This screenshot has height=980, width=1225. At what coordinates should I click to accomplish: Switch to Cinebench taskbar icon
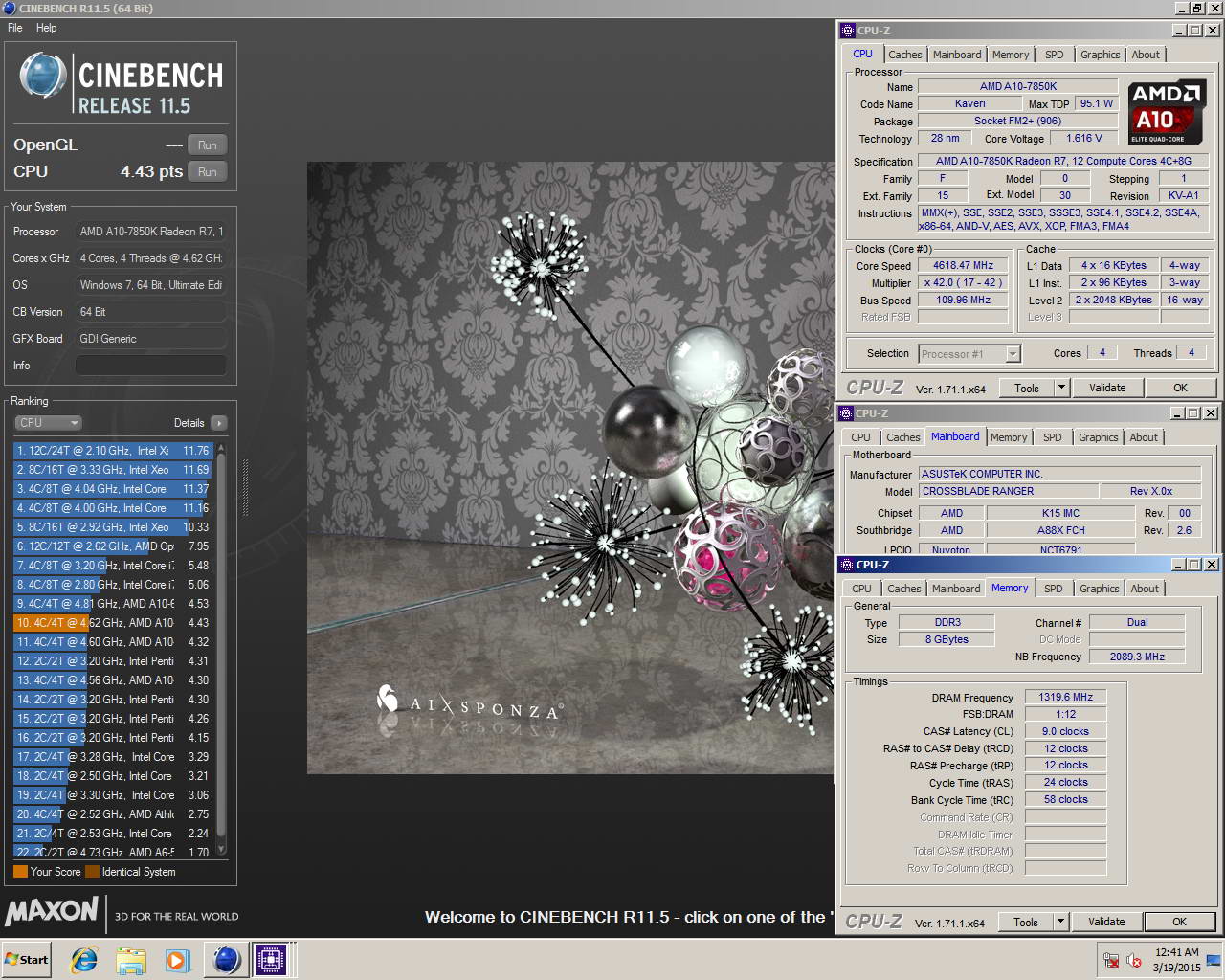(x=226, y=959)
